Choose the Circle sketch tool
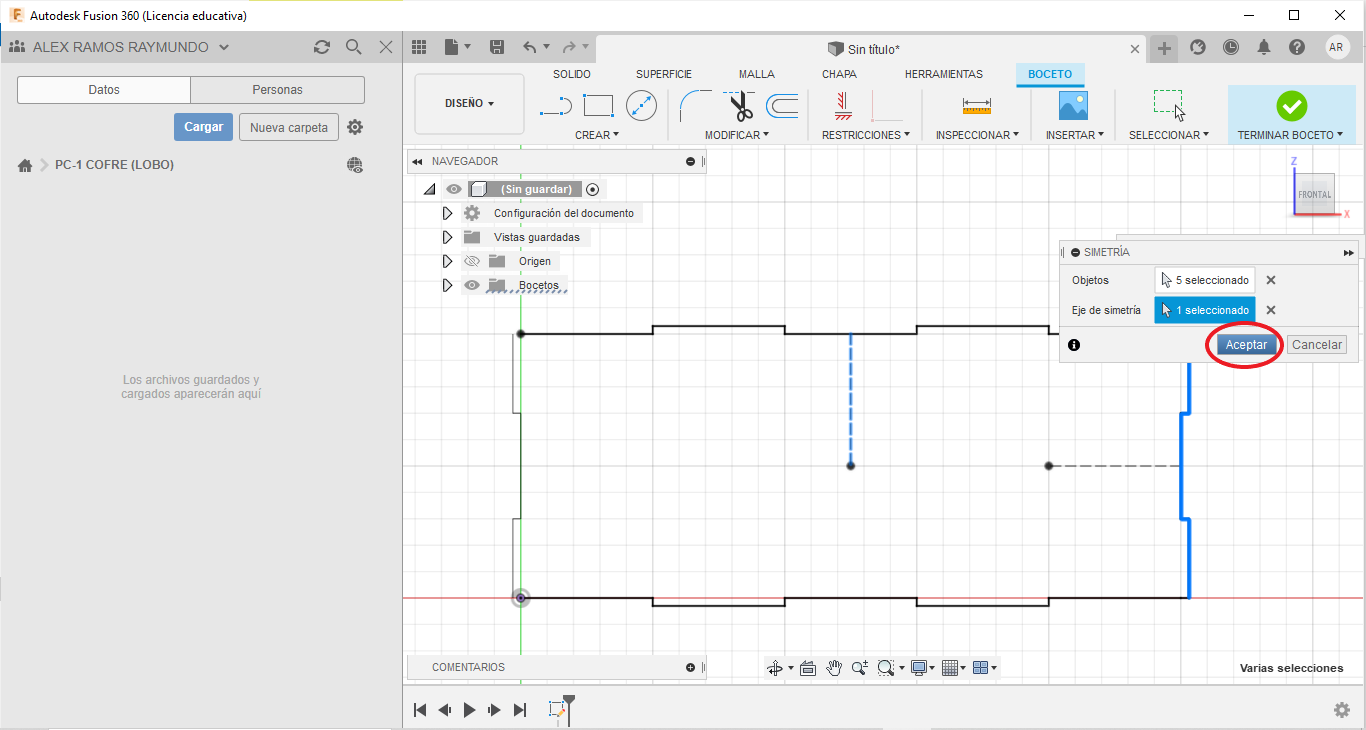1366x730 pixels. point(641,106)
